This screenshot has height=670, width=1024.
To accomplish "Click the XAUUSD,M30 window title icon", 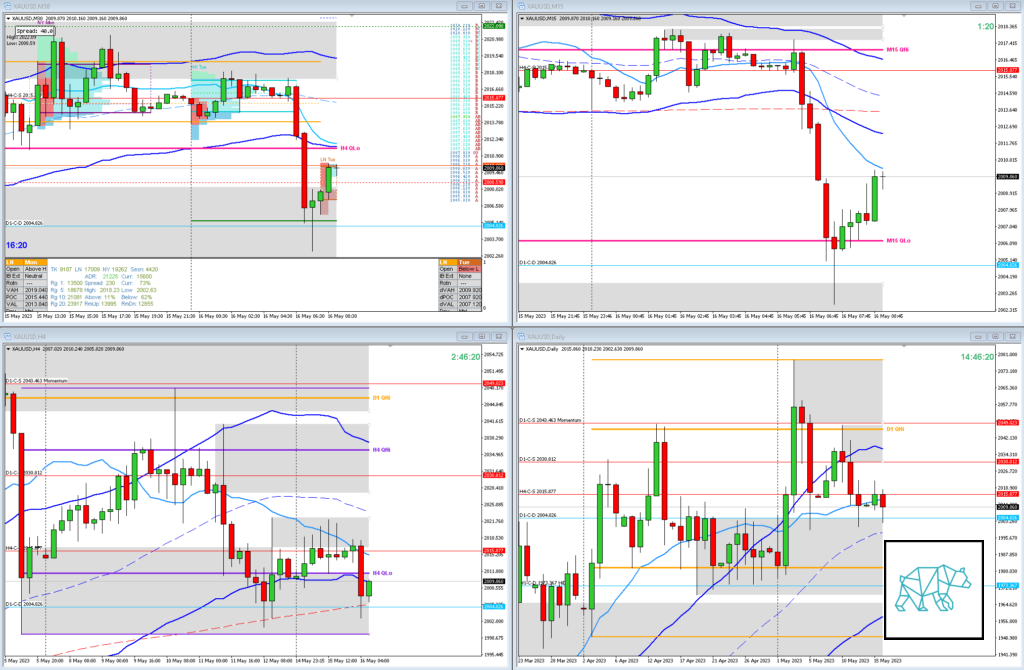I will [x=9, y=9].
